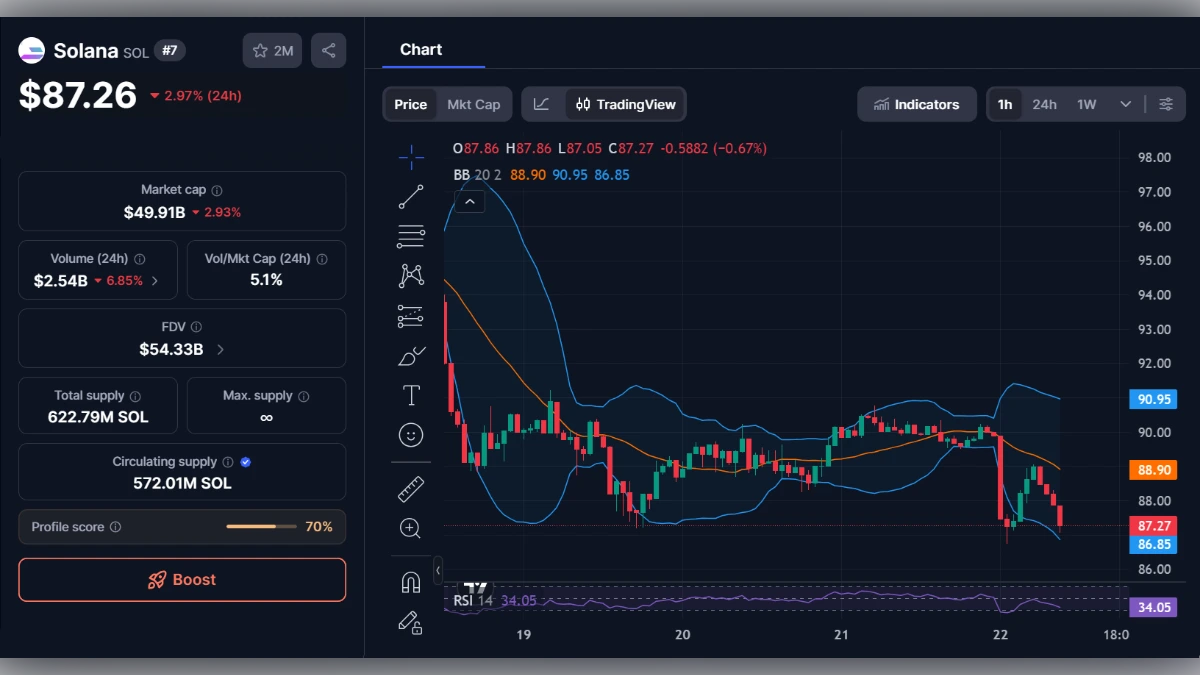
Task: Open the Indicators panel
Action: [x=916, y=103]
